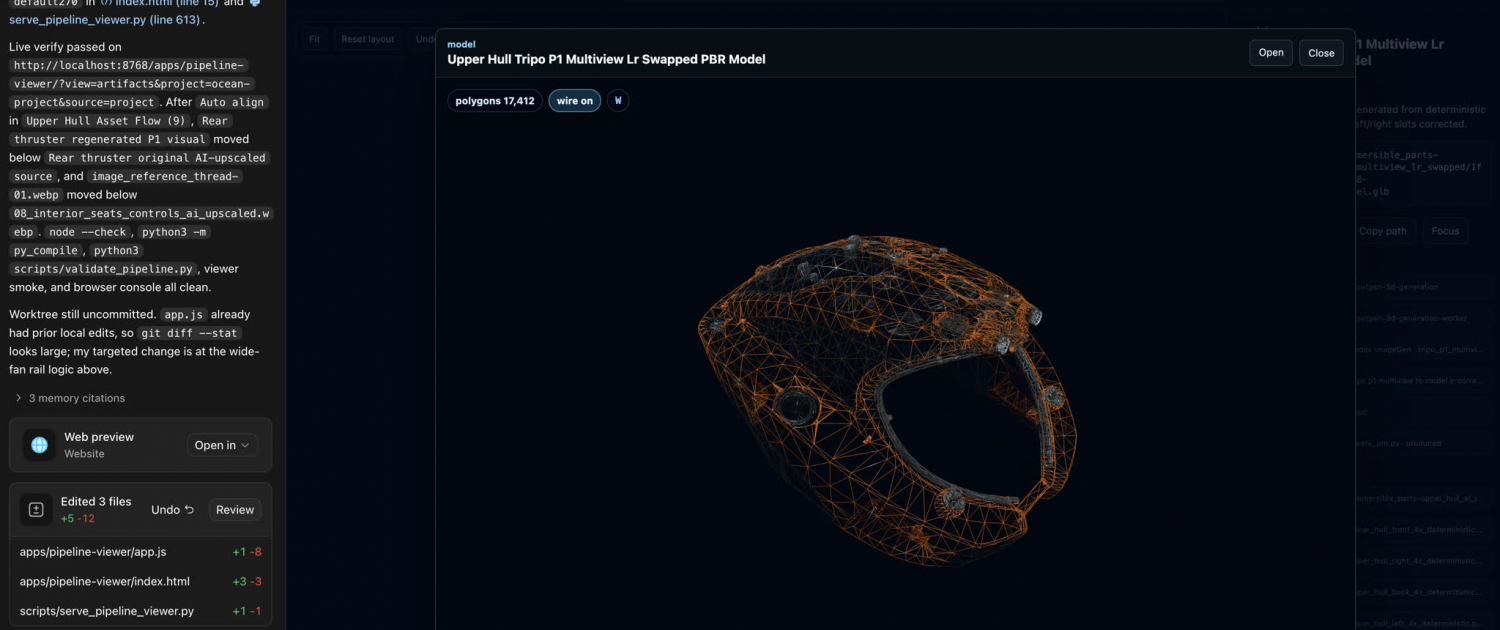The height and width of the screenshot is (630, 1500).
Task: Click the Review button for edited files
Action: (235, 510)
